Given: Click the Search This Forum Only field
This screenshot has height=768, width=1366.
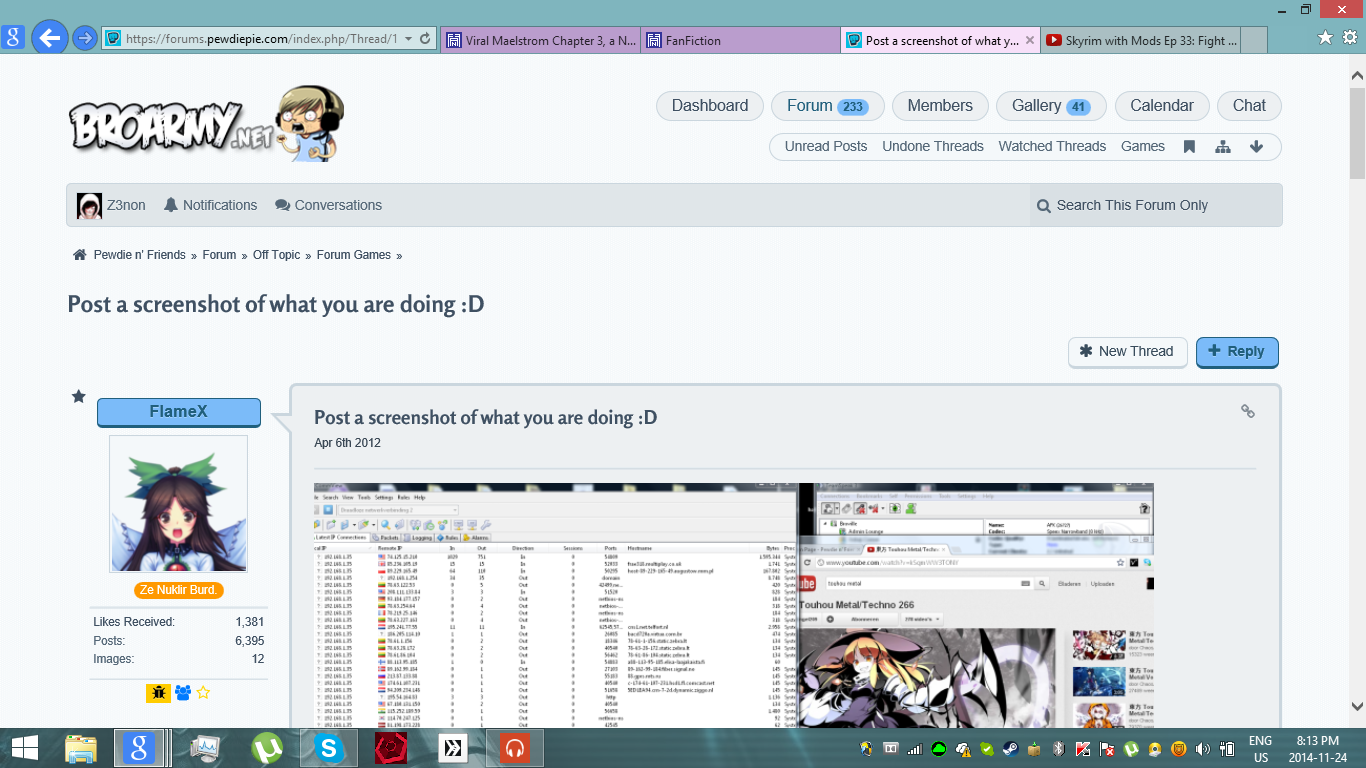Looking at the screenshot, I should (1155, 205).
